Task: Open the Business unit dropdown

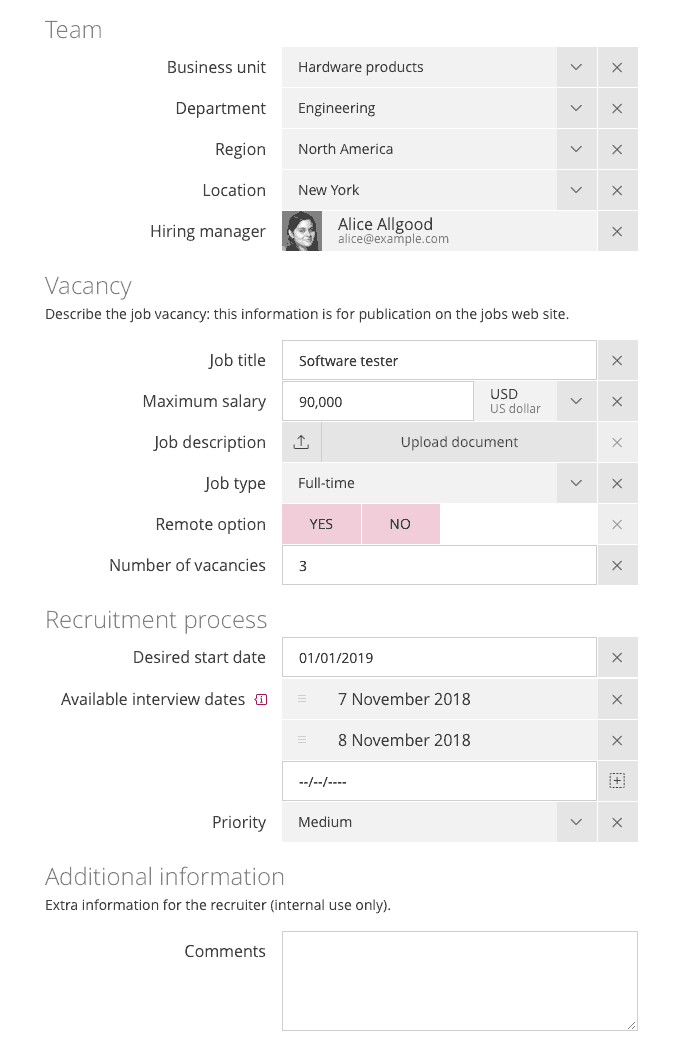Action: coord(576,67)
